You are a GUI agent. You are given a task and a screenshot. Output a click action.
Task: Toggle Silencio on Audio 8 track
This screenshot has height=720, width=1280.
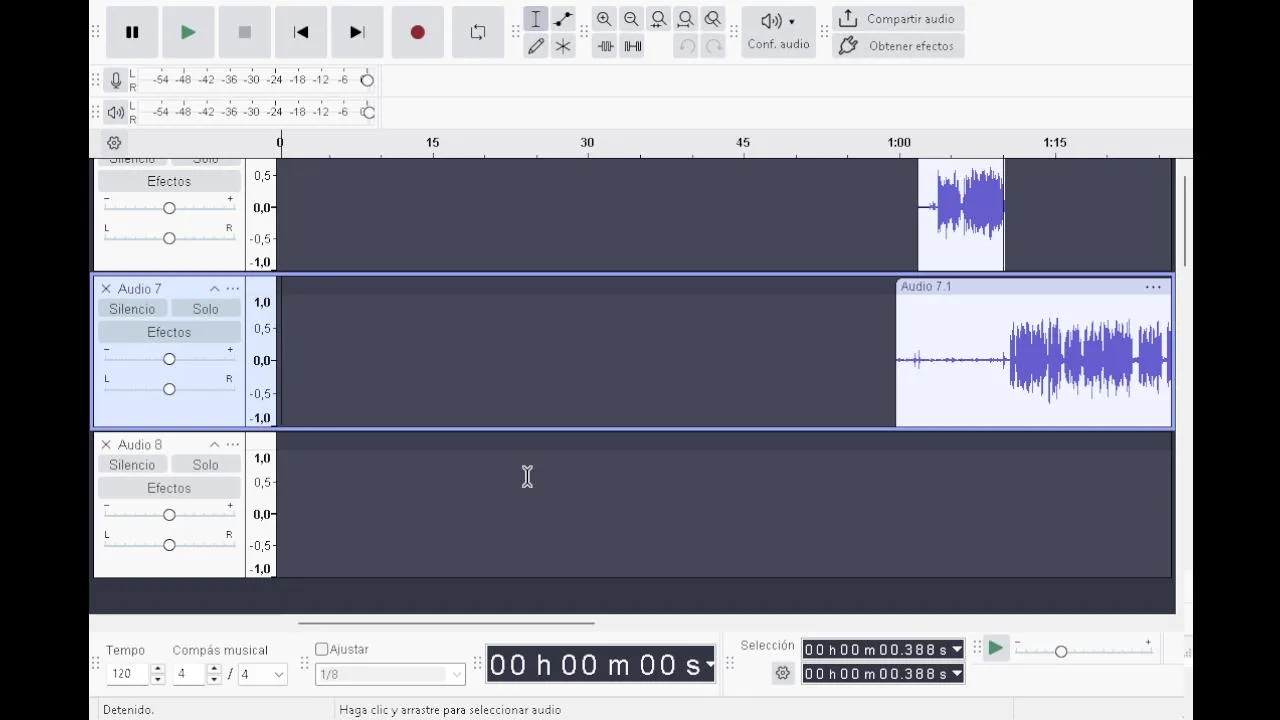[x=132, y=465]
